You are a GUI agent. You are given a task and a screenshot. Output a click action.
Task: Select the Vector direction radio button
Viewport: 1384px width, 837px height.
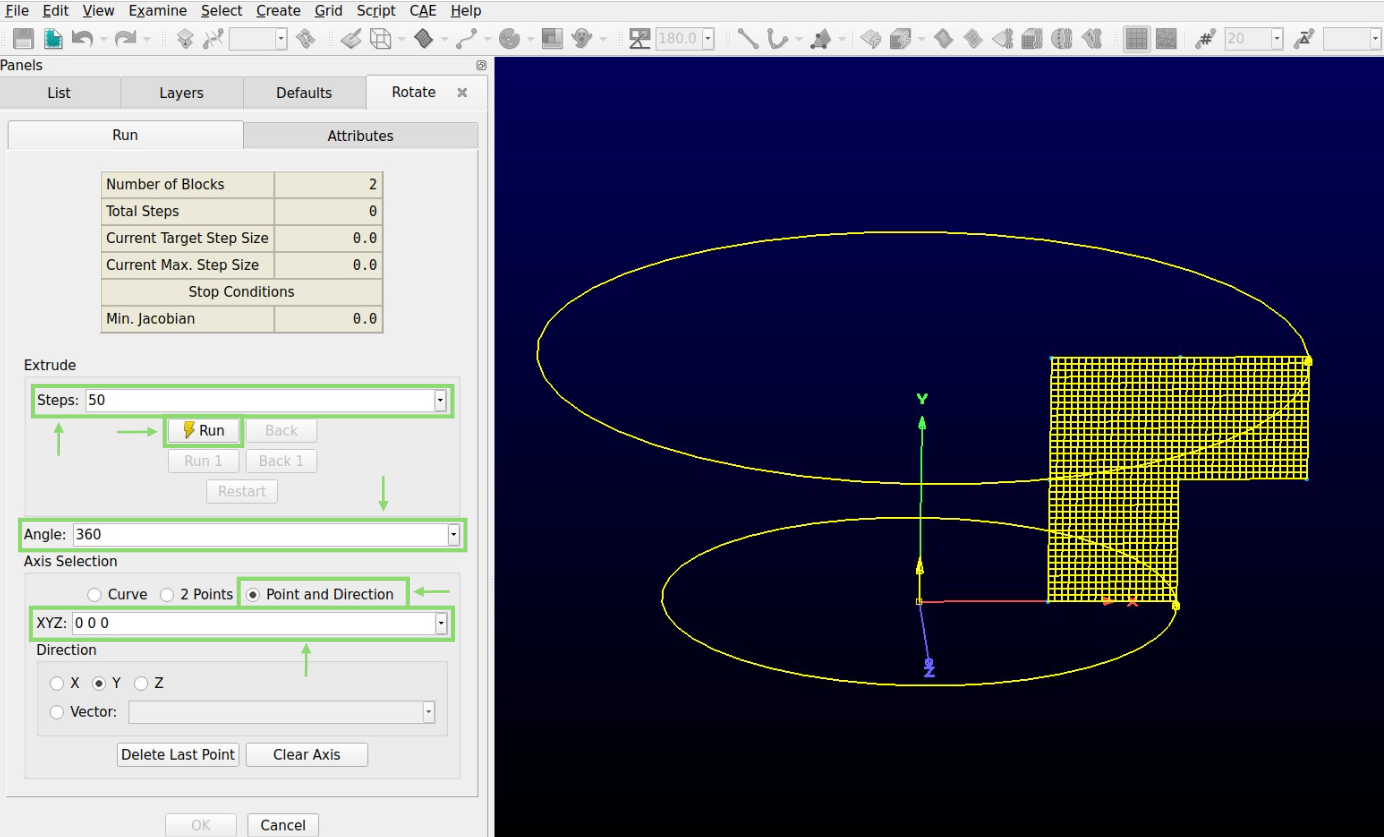pos(57,712)
